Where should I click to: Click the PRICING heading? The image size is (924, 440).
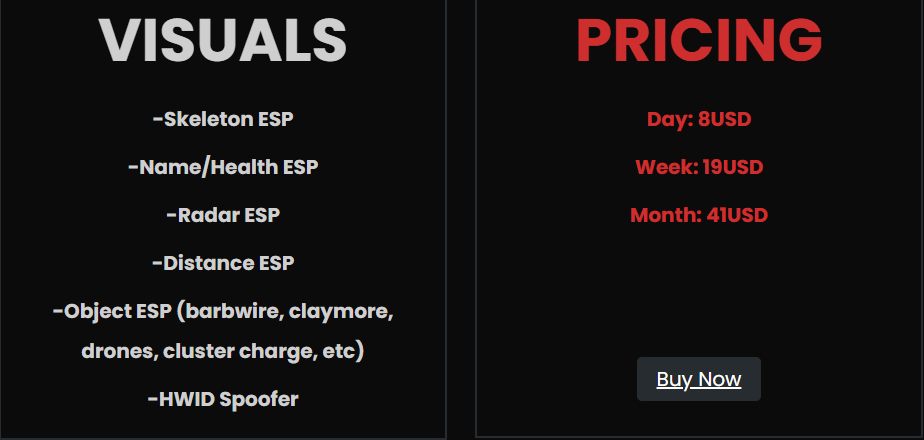tap(699, 40)
